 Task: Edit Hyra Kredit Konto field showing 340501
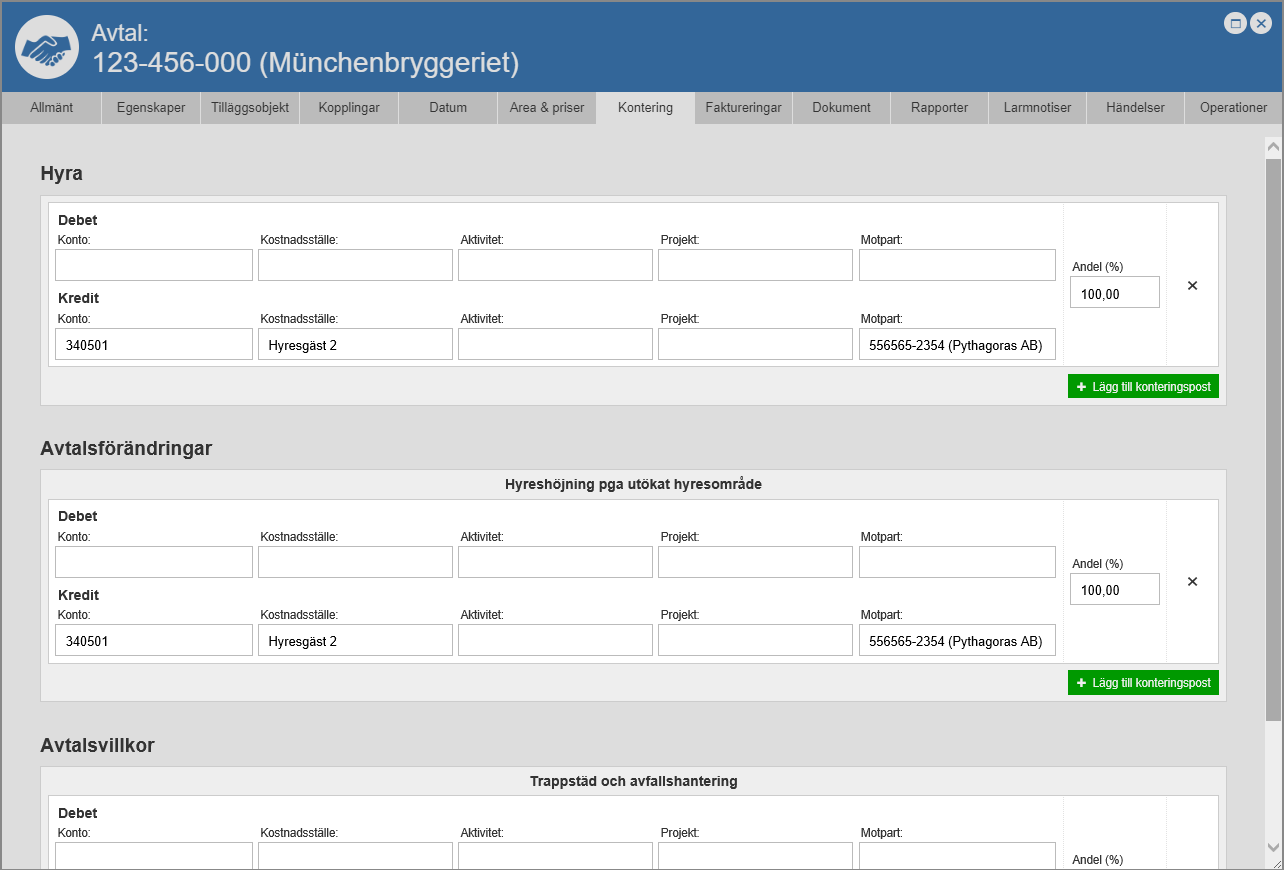tap(154, 345)
